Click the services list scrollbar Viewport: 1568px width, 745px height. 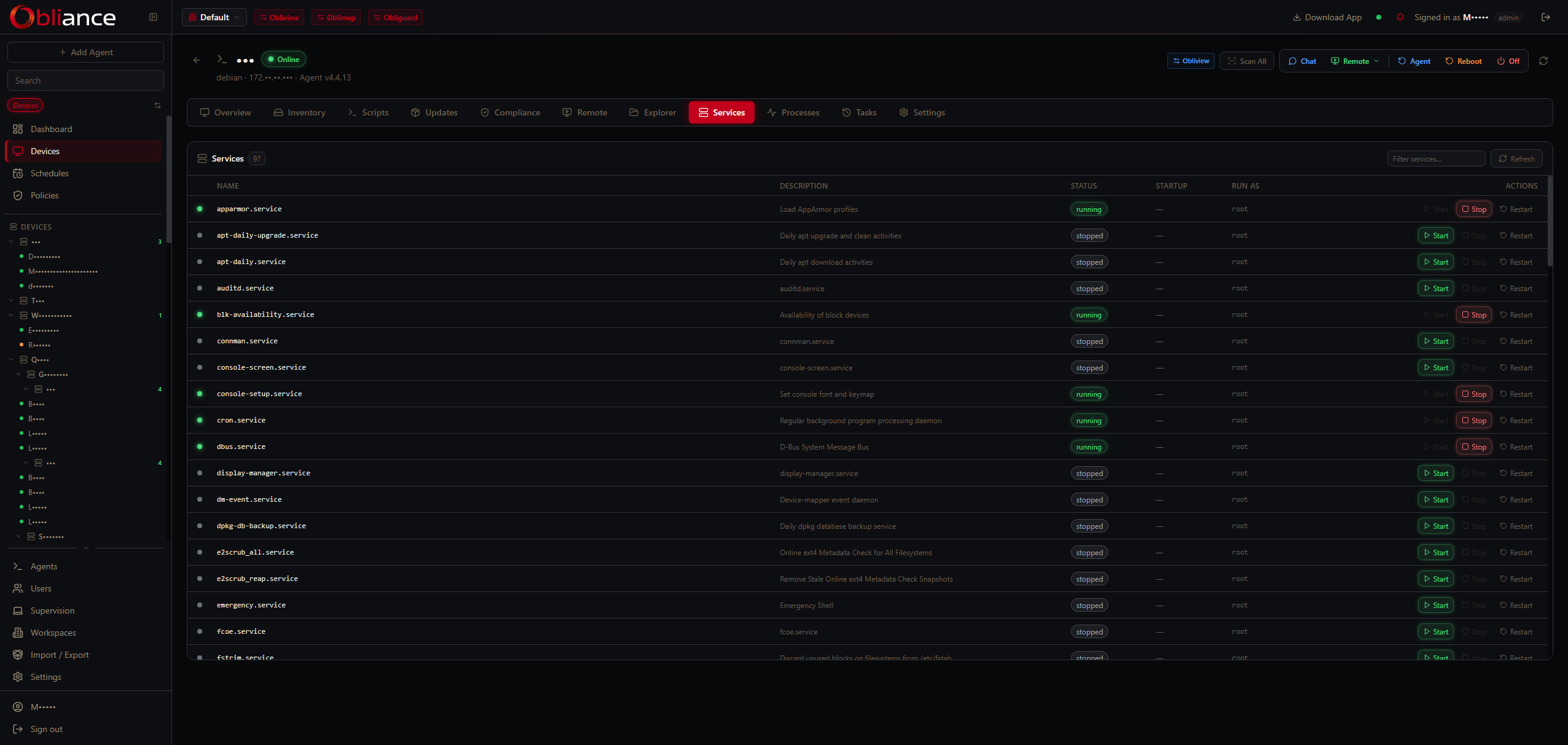pos(1550,221)
